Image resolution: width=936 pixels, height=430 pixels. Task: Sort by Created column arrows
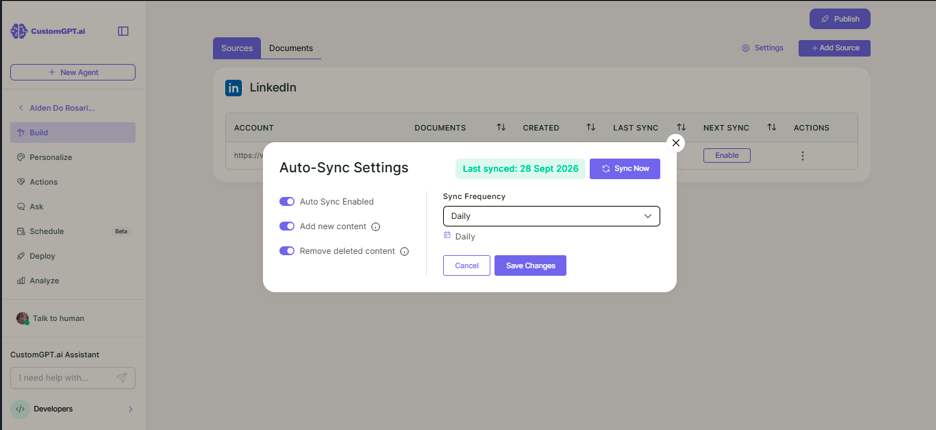click(590, 127)
